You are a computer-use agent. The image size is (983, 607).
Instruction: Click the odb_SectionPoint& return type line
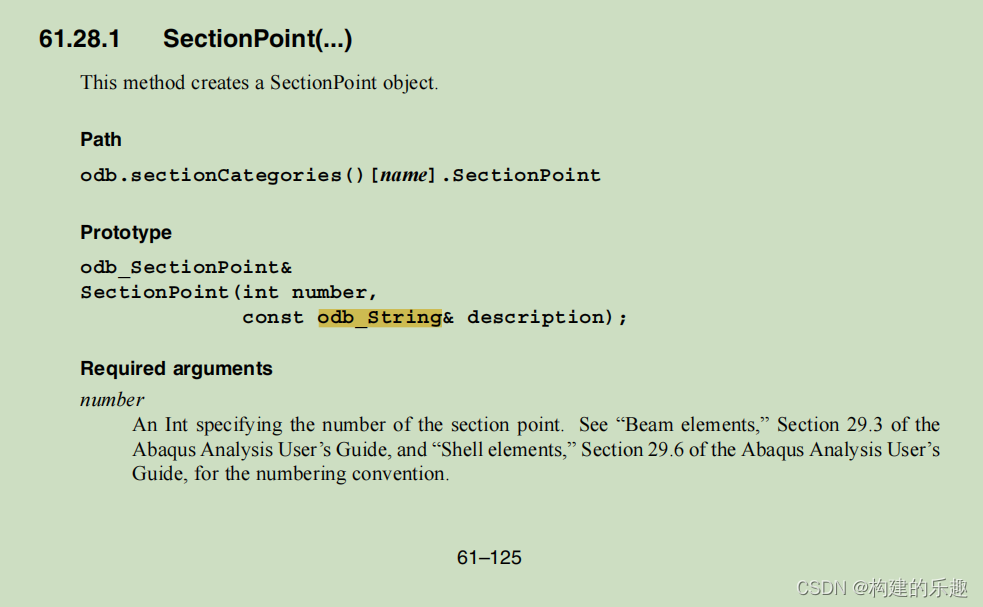[186, 267]
